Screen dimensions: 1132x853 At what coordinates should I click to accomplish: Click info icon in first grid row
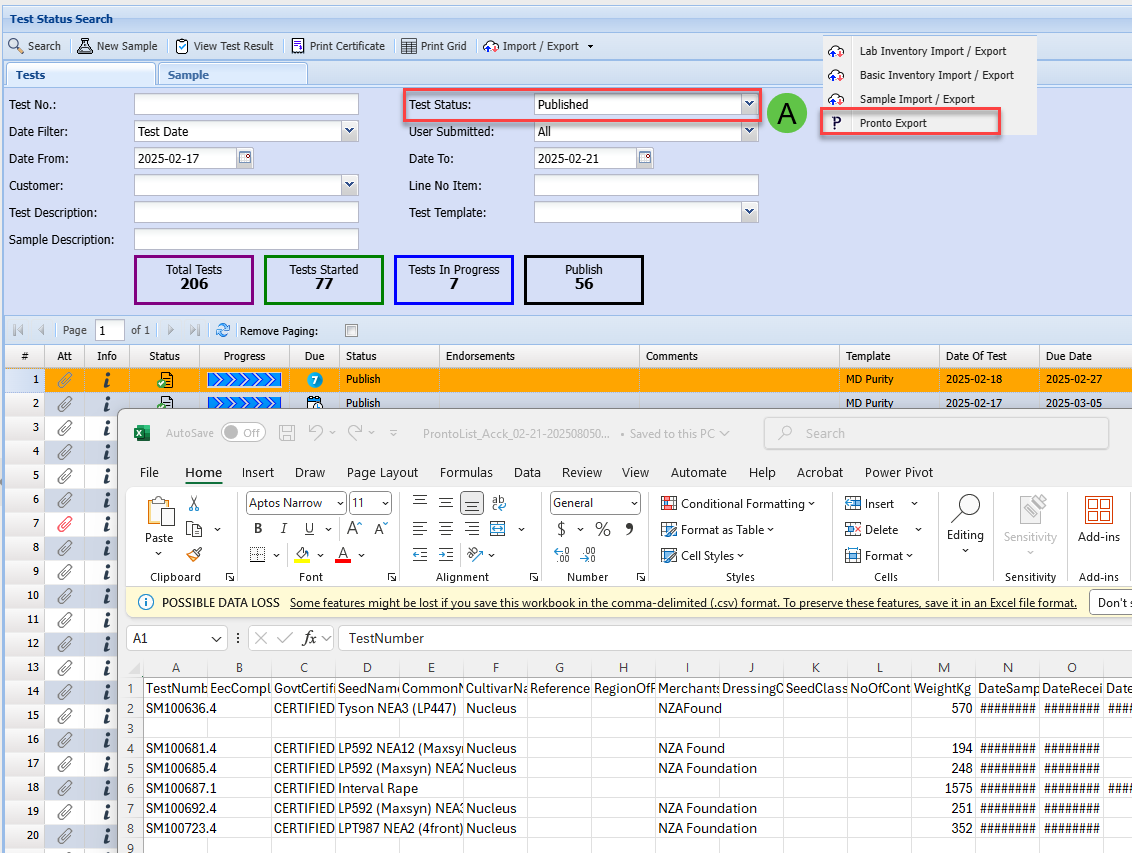(x=107, y=379)
